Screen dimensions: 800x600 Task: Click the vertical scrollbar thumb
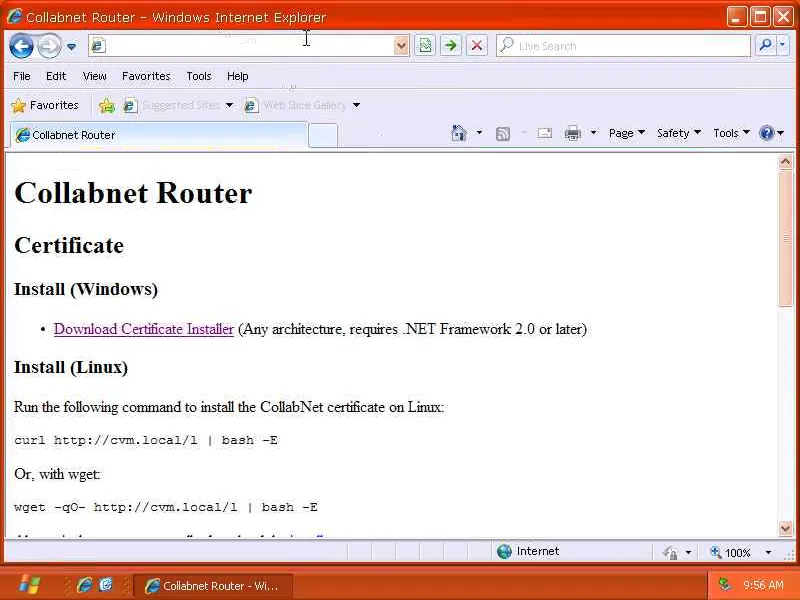(785, 239)
